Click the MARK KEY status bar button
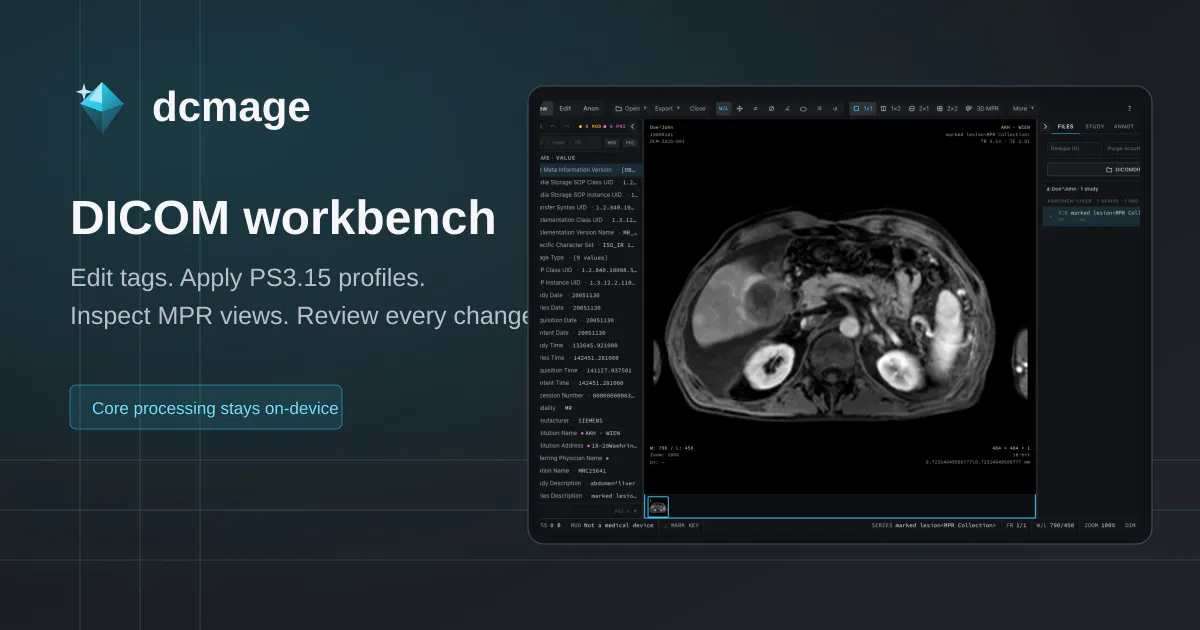This screenshot has height=630, width=1200. coord(684,525)
